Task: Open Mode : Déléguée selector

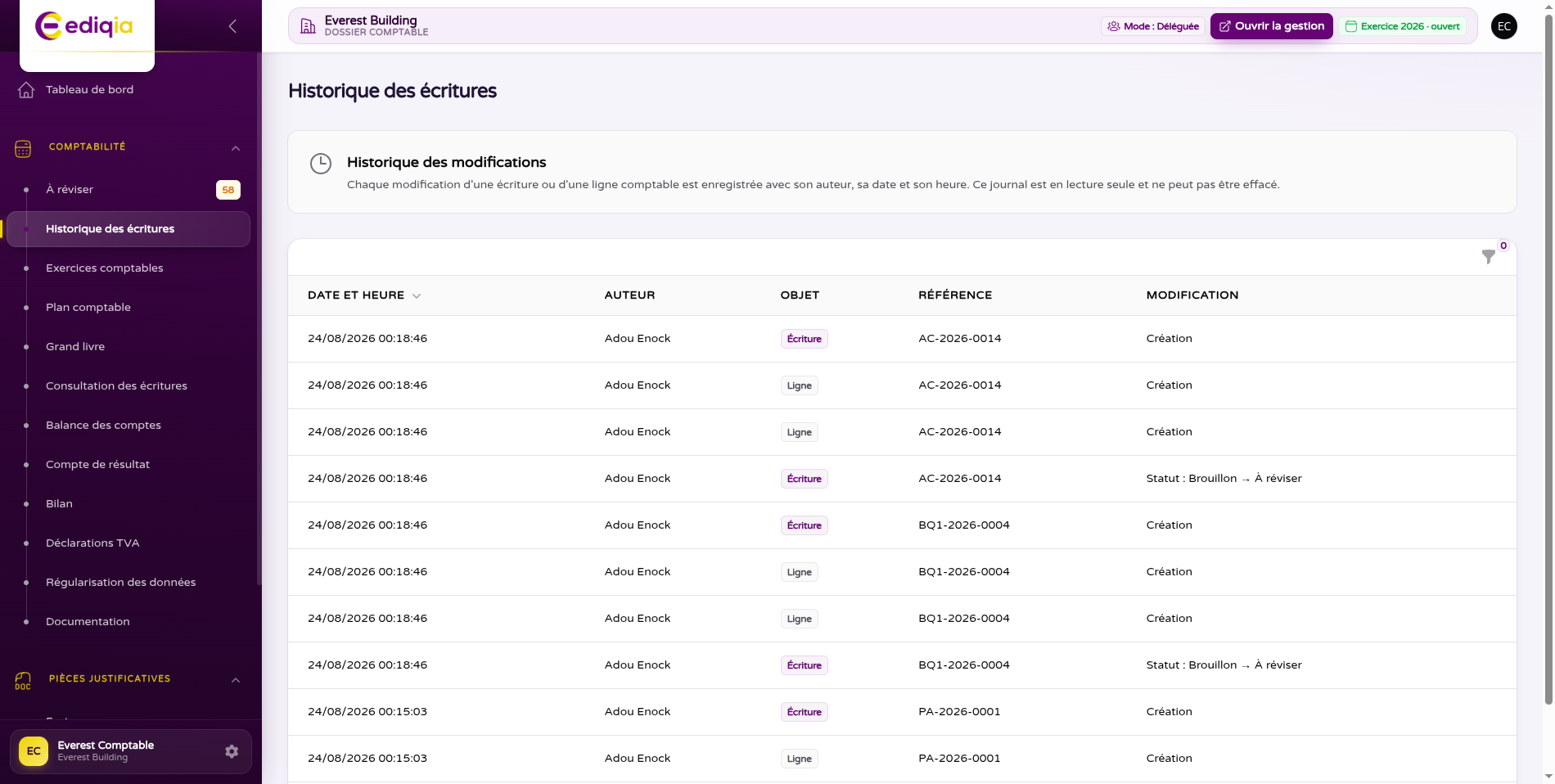Action: [x=1152, y=26]
